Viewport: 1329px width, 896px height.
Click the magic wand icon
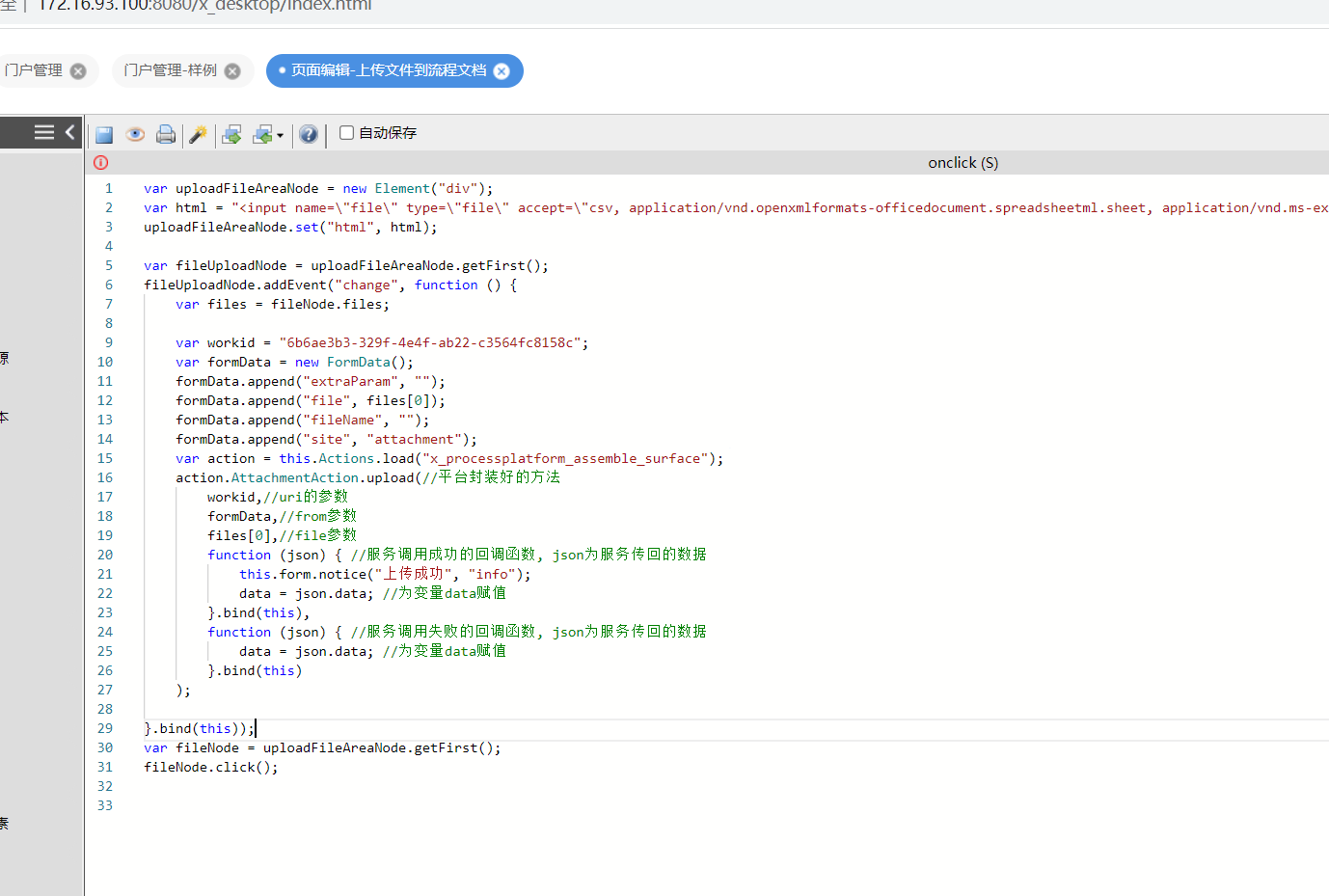tap(198, 134)
